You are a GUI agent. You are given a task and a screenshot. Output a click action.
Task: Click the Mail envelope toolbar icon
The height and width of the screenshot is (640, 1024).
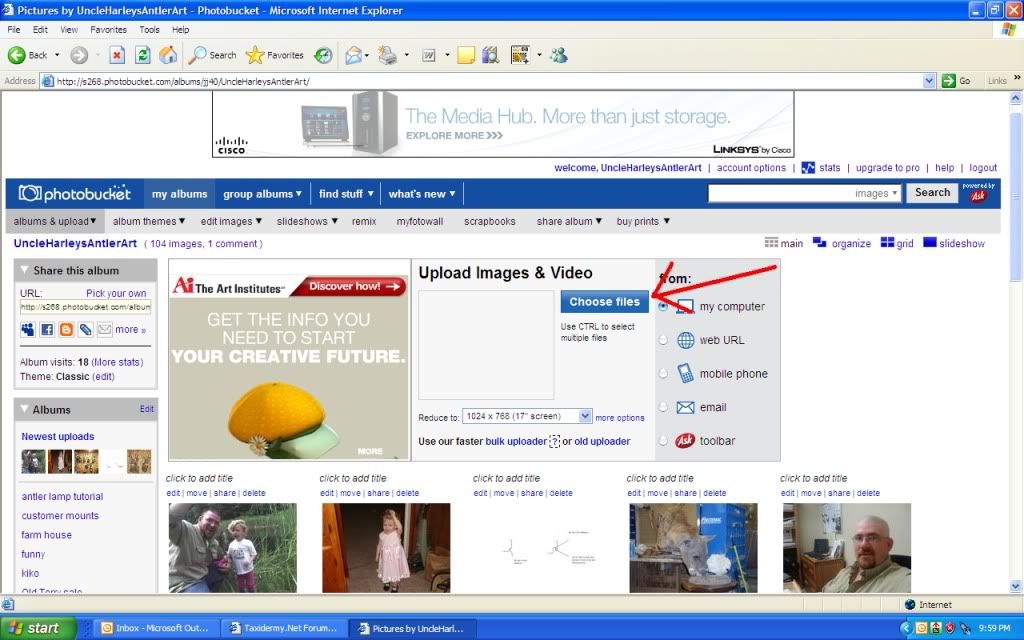353,56
